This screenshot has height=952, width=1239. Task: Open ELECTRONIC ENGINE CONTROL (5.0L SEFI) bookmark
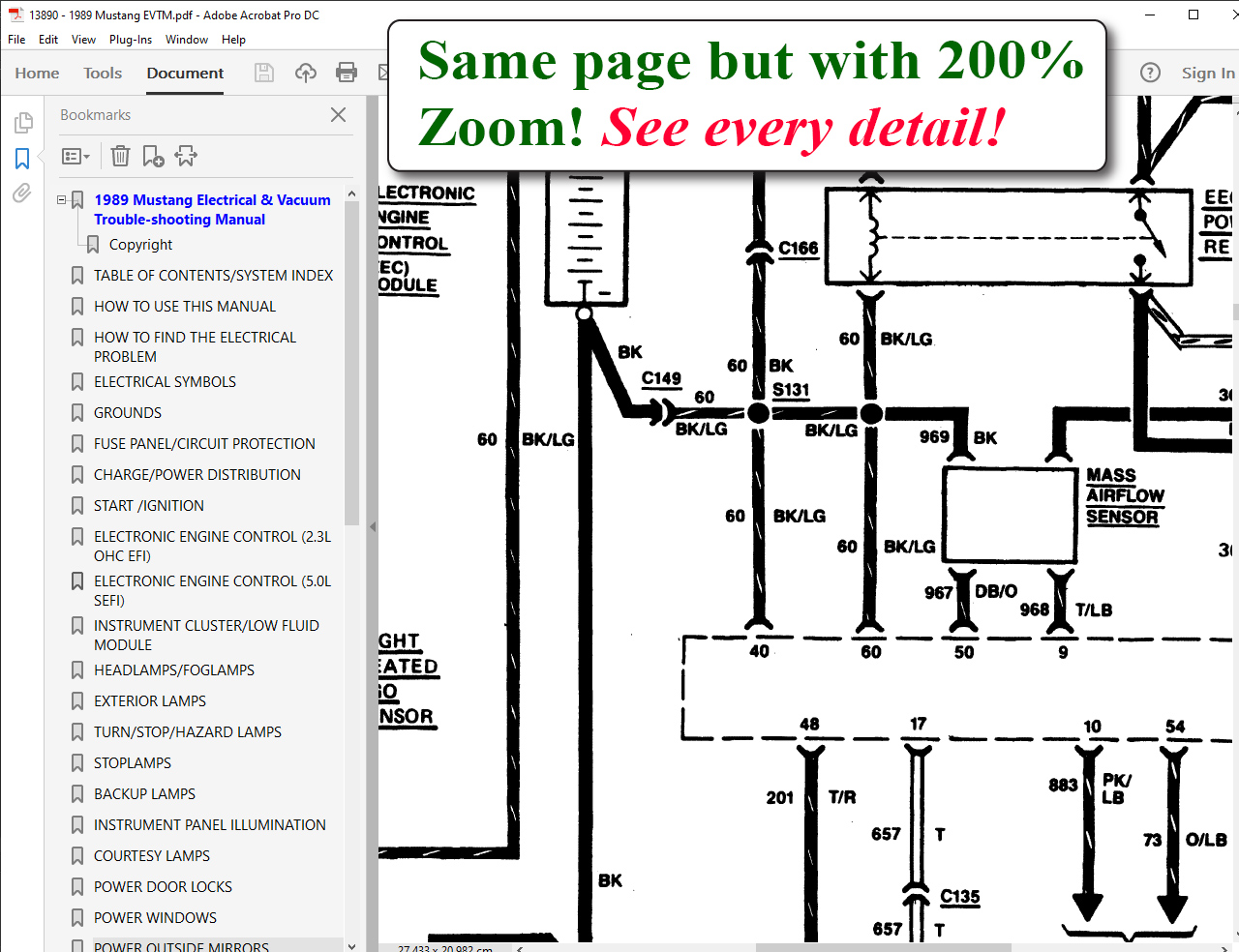click(x=212, y=590)
